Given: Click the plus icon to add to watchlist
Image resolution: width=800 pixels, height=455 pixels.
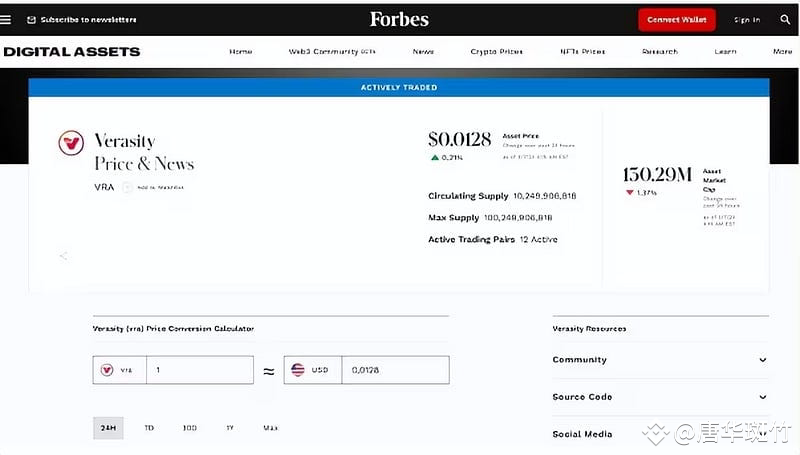Looking at the screenshot, I should (127, 187).
